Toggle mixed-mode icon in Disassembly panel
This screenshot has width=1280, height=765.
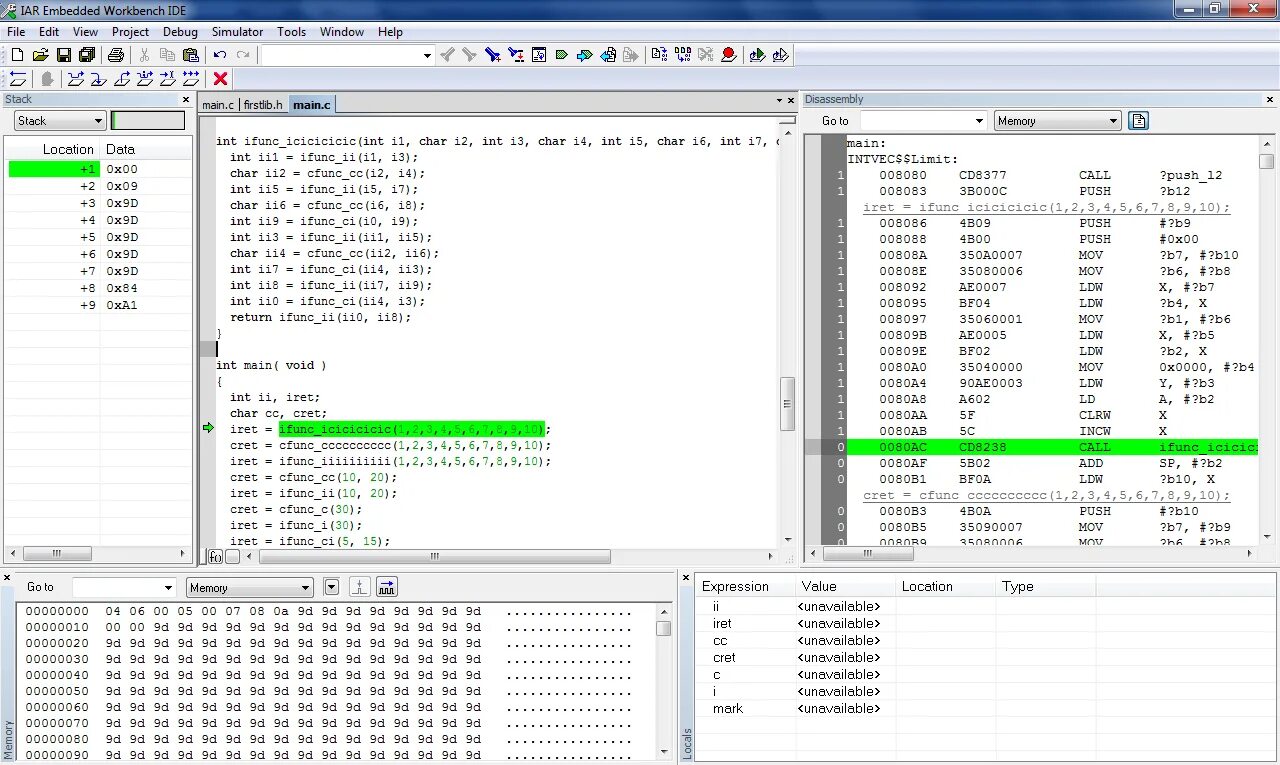click(x=1138, y=121)
